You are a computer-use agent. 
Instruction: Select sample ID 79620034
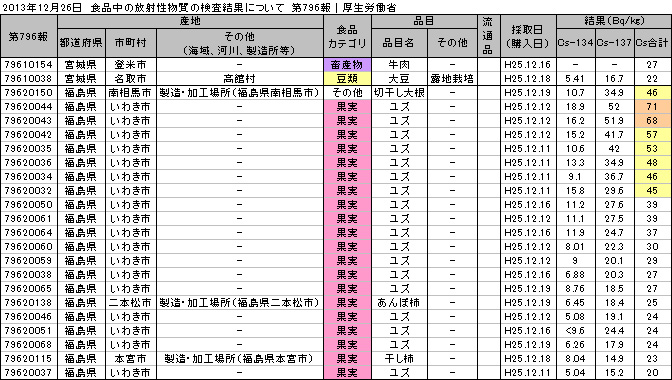tap(28, 177)
